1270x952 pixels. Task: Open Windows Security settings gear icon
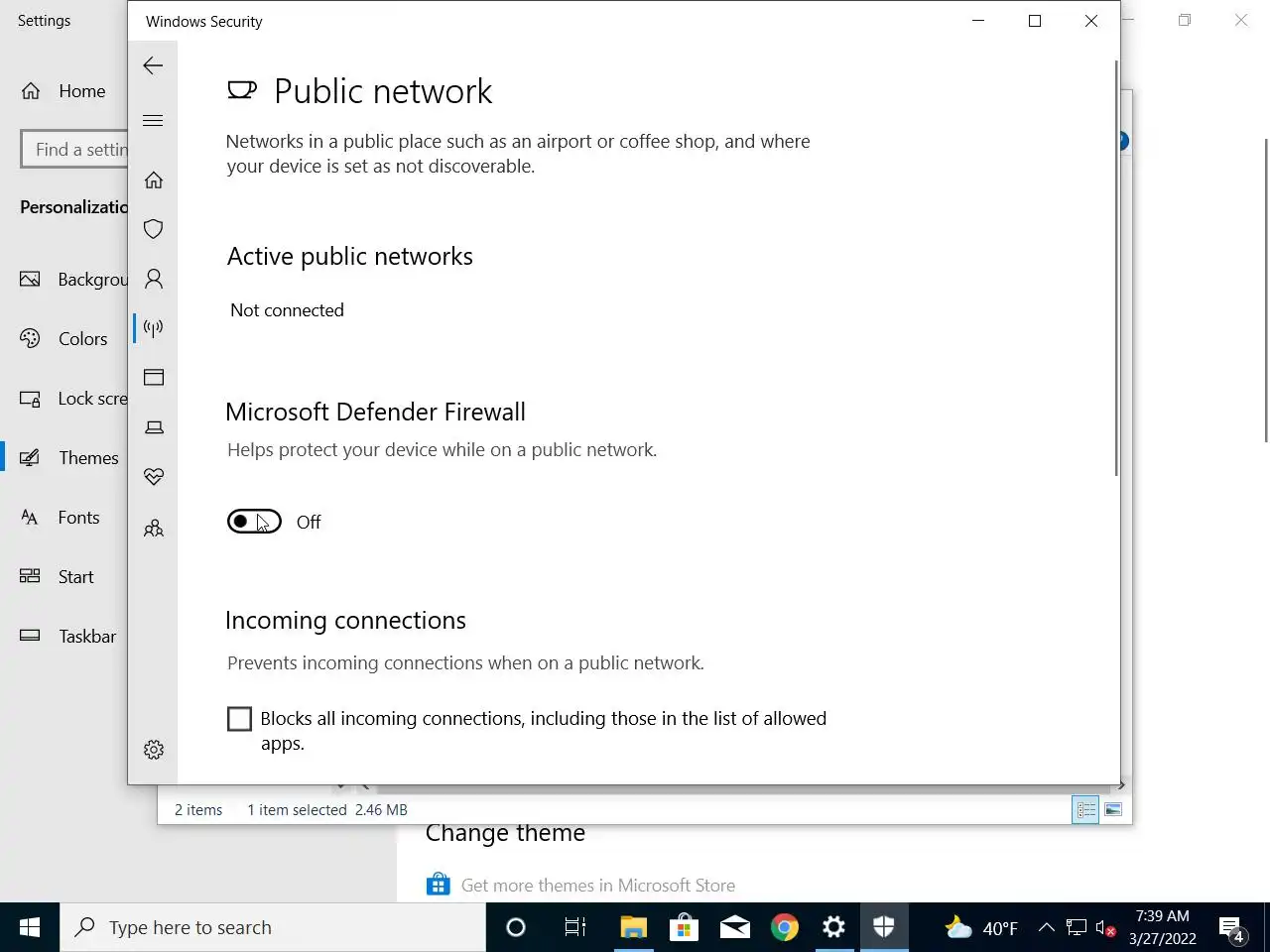(154, 750)
